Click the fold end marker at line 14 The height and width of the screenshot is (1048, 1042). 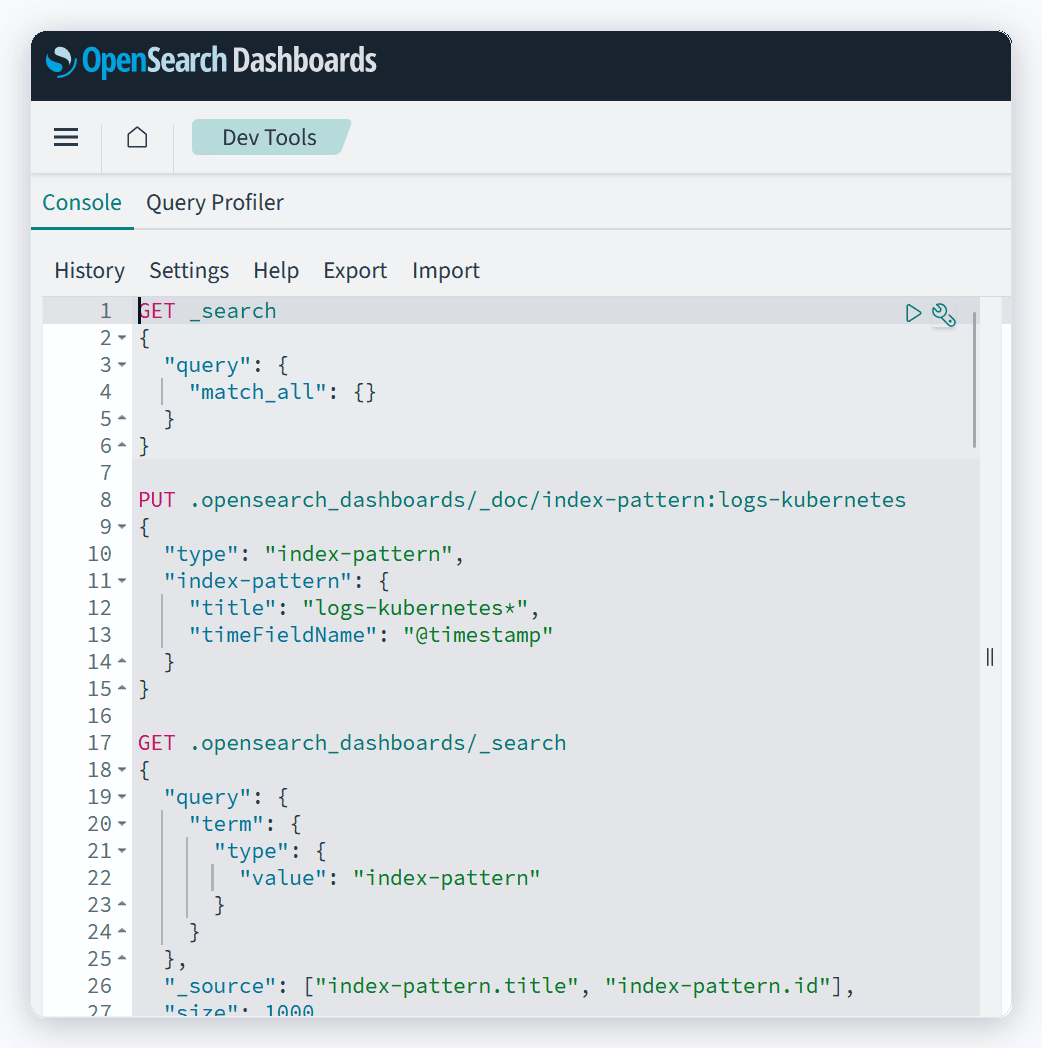tap(122, 661)
